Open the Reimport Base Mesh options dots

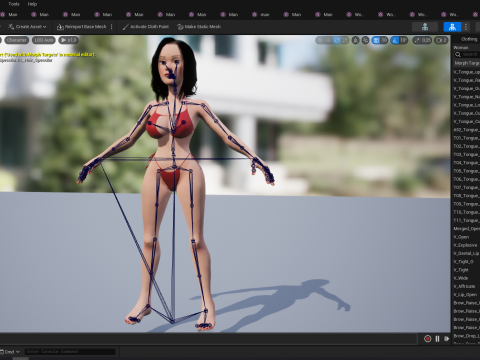tap(111, 27)
